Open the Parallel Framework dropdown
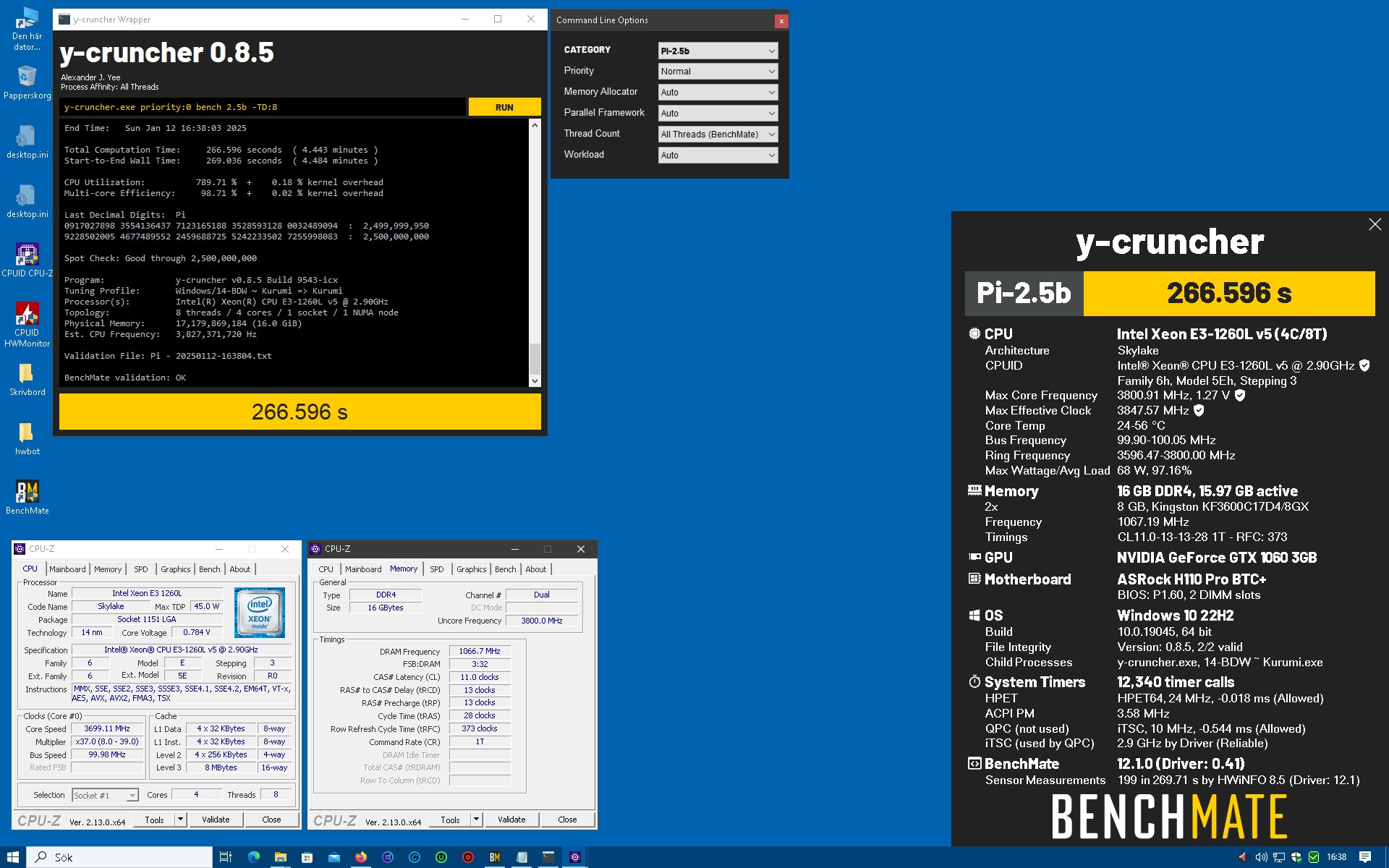The height and width of the screenshot is (868, 1389). point(718,113)
